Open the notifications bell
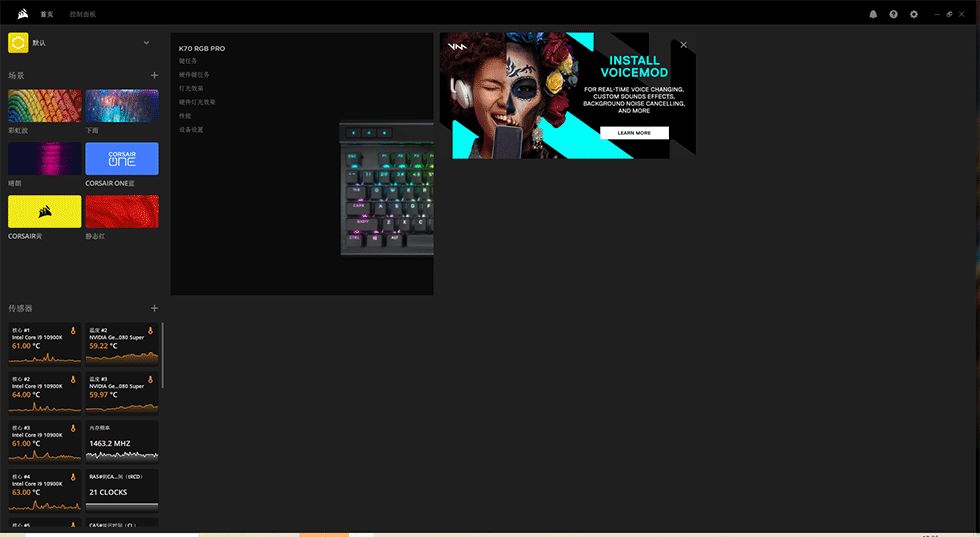 (x=873, y=14)
